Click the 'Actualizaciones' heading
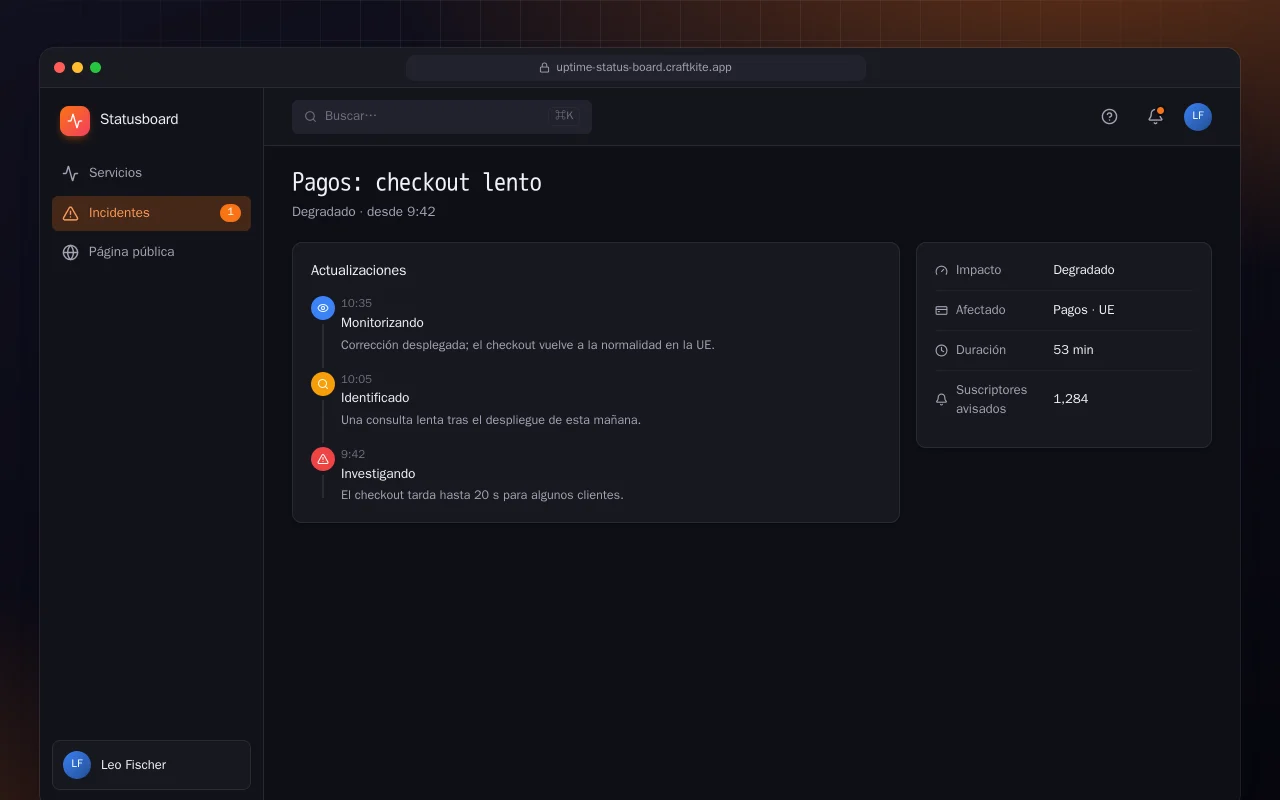The height and width of the screenshot is (800, 1280). point(358,270)
